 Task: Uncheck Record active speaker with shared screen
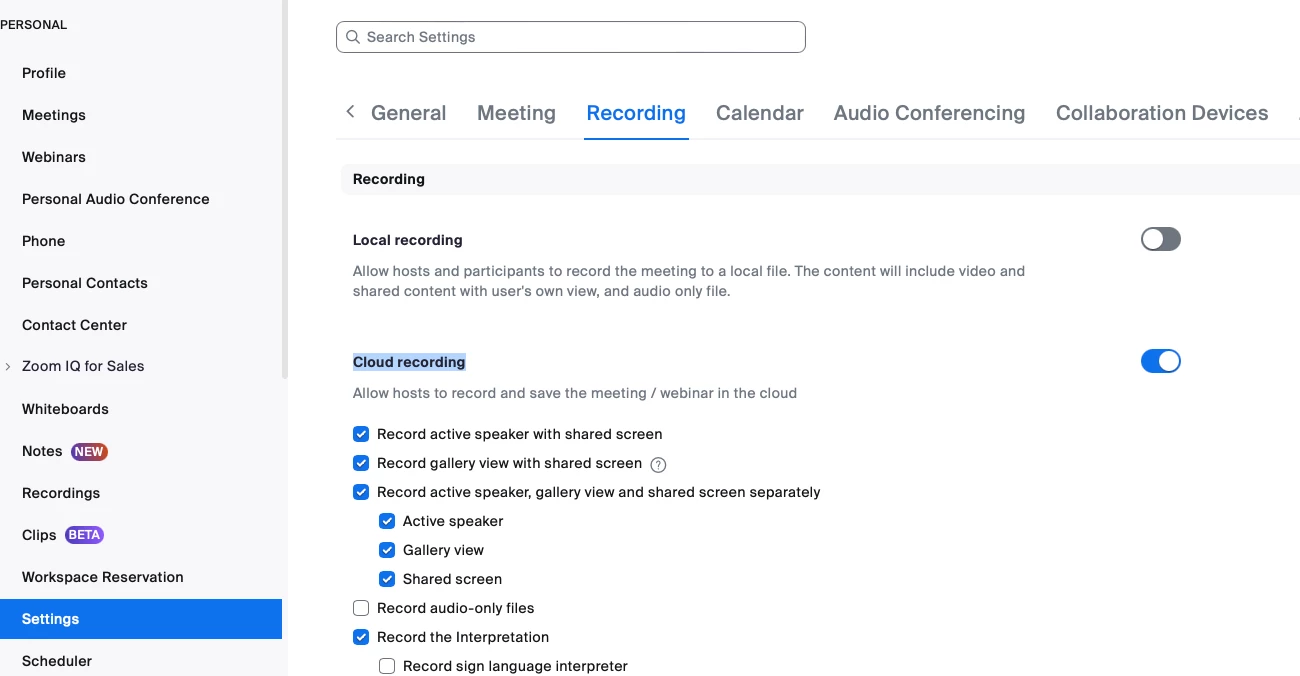pyautogui.click(x=361, y=434)
